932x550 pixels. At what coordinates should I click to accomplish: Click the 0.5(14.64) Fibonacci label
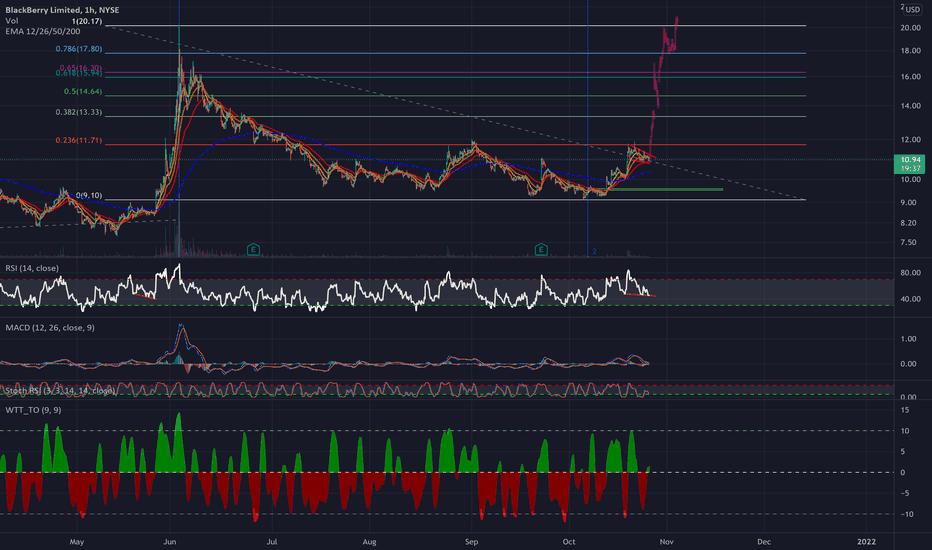click(x=83, y=92)
